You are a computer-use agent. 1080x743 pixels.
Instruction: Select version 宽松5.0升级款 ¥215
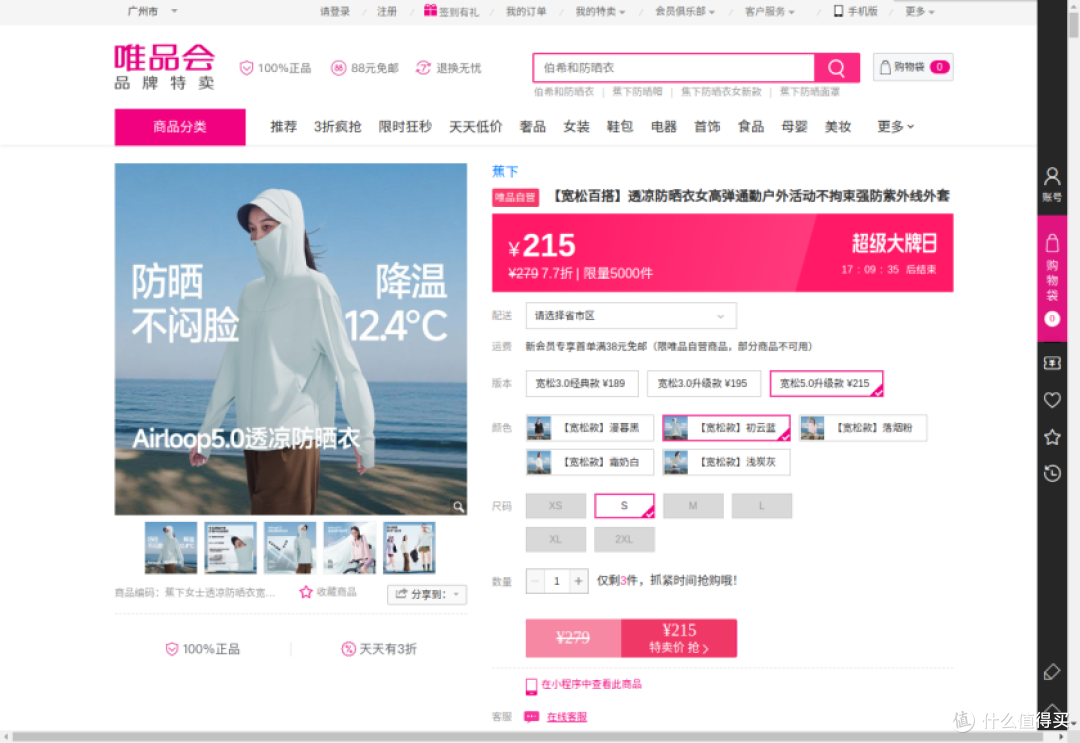coord(826,384)
